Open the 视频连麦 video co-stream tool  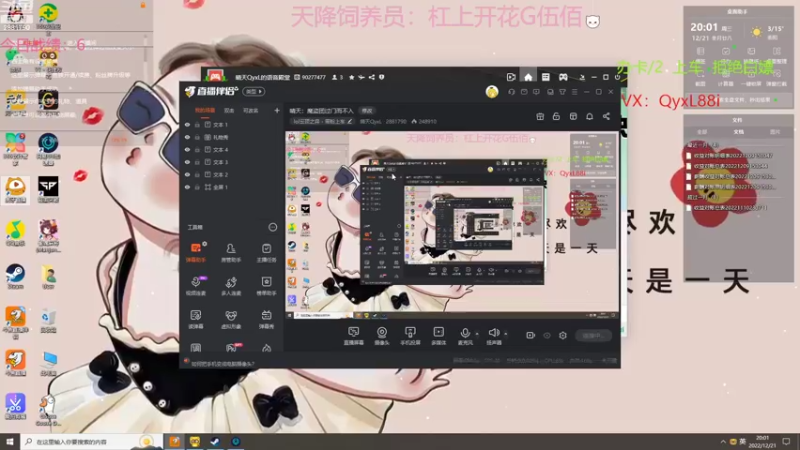coord(196,286)
